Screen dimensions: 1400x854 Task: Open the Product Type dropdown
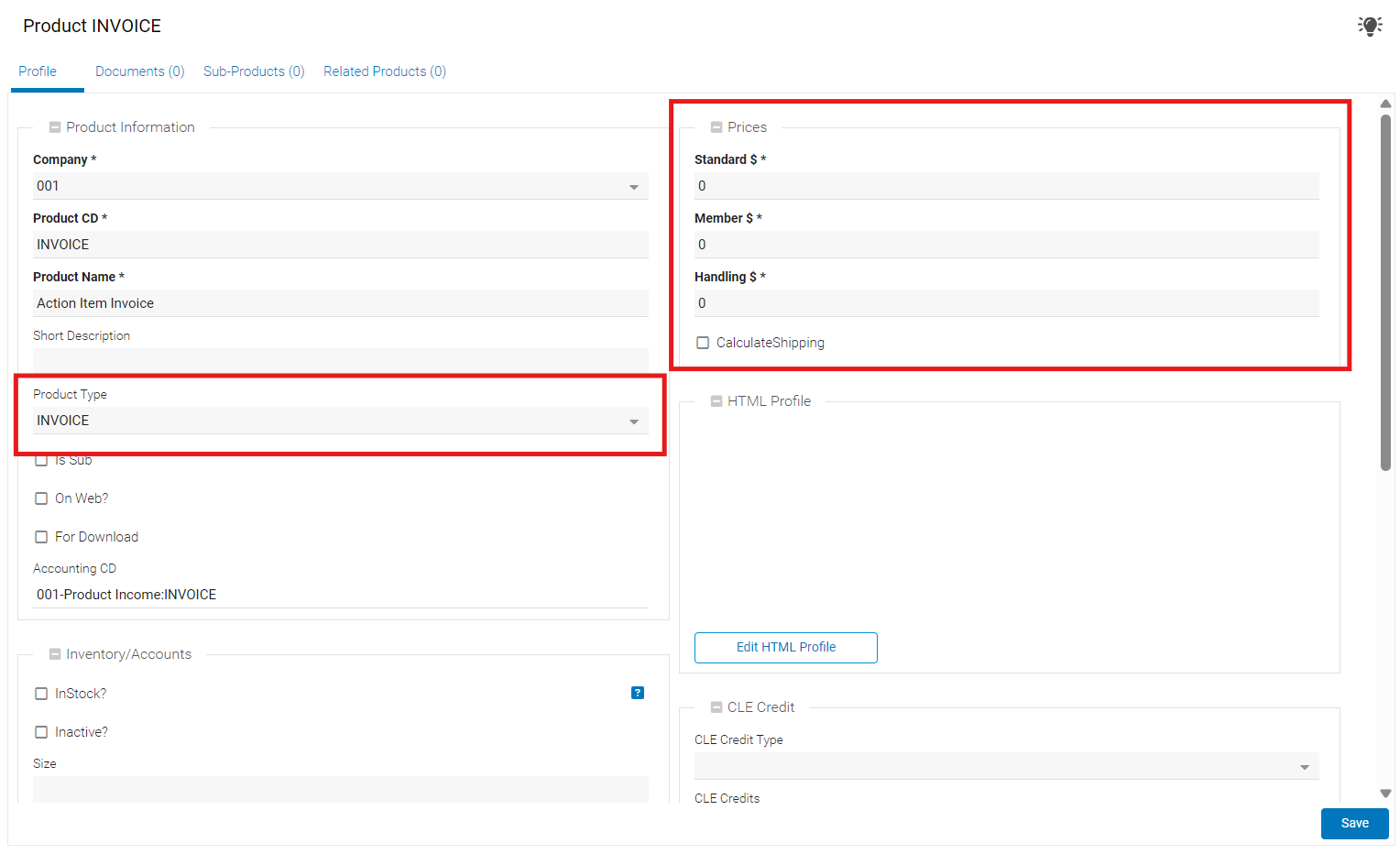[x=341, y=421]
